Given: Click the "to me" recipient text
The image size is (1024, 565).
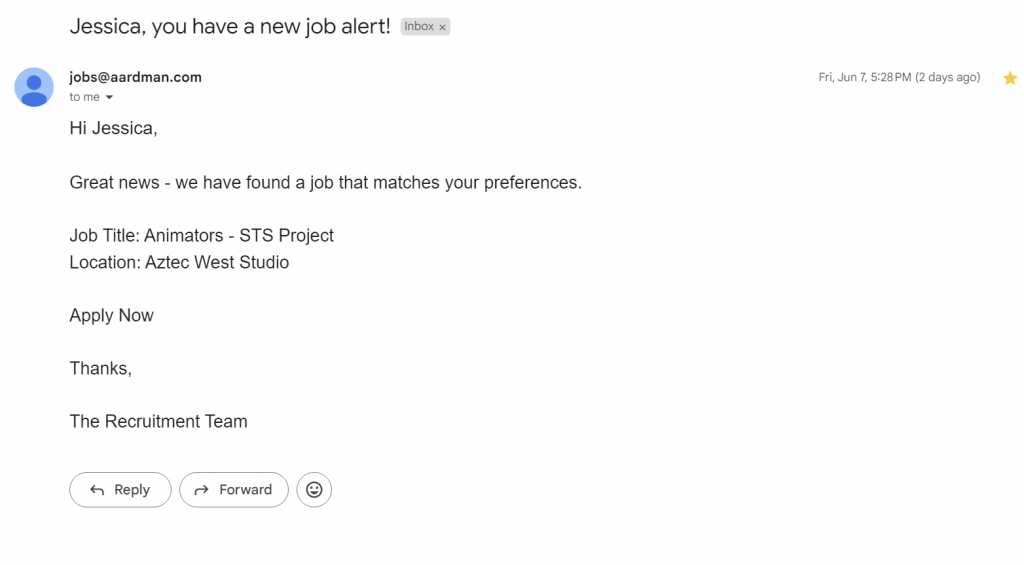Looking at the screenshot, I should click(84, 97).
